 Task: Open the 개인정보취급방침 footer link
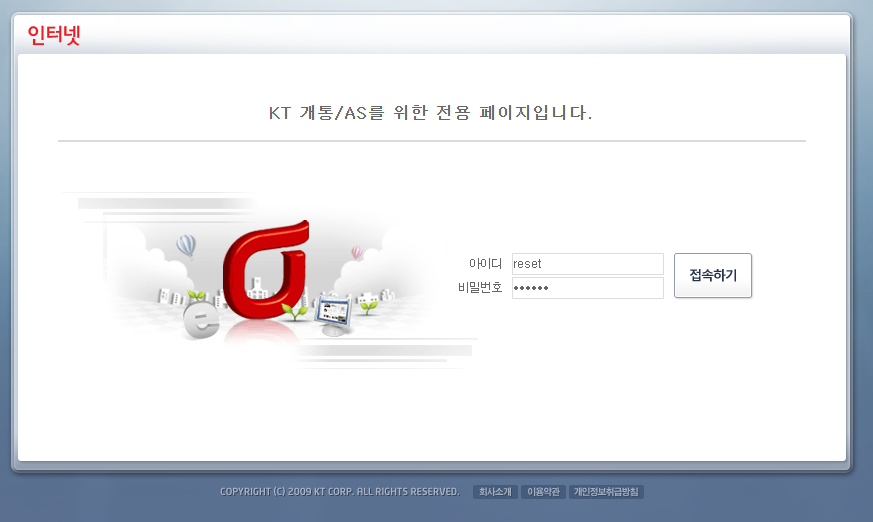(606, 492)
